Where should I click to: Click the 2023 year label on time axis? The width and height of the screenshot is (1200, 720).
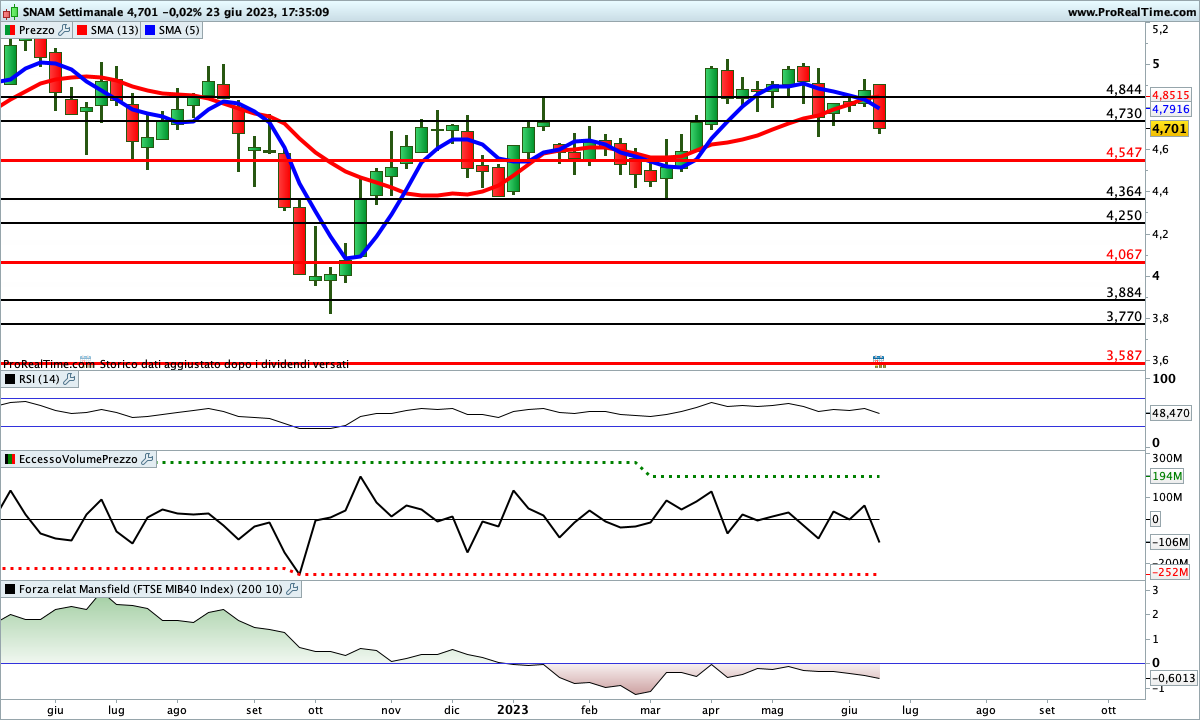512,709
